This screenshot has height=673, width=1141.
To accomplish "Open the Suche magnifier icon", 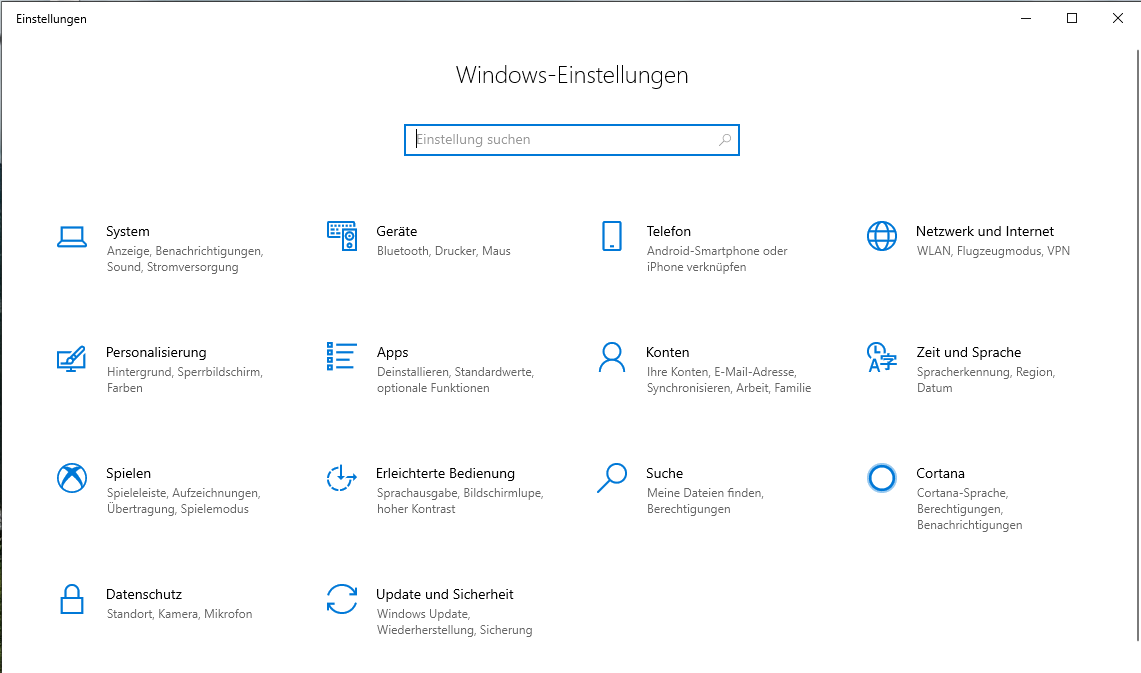I will [612, 478].
